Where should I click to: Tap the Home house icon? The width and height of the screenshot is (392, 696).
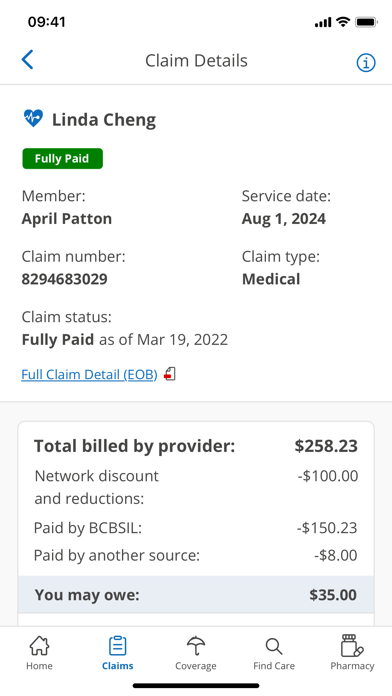tap(39, 645)
